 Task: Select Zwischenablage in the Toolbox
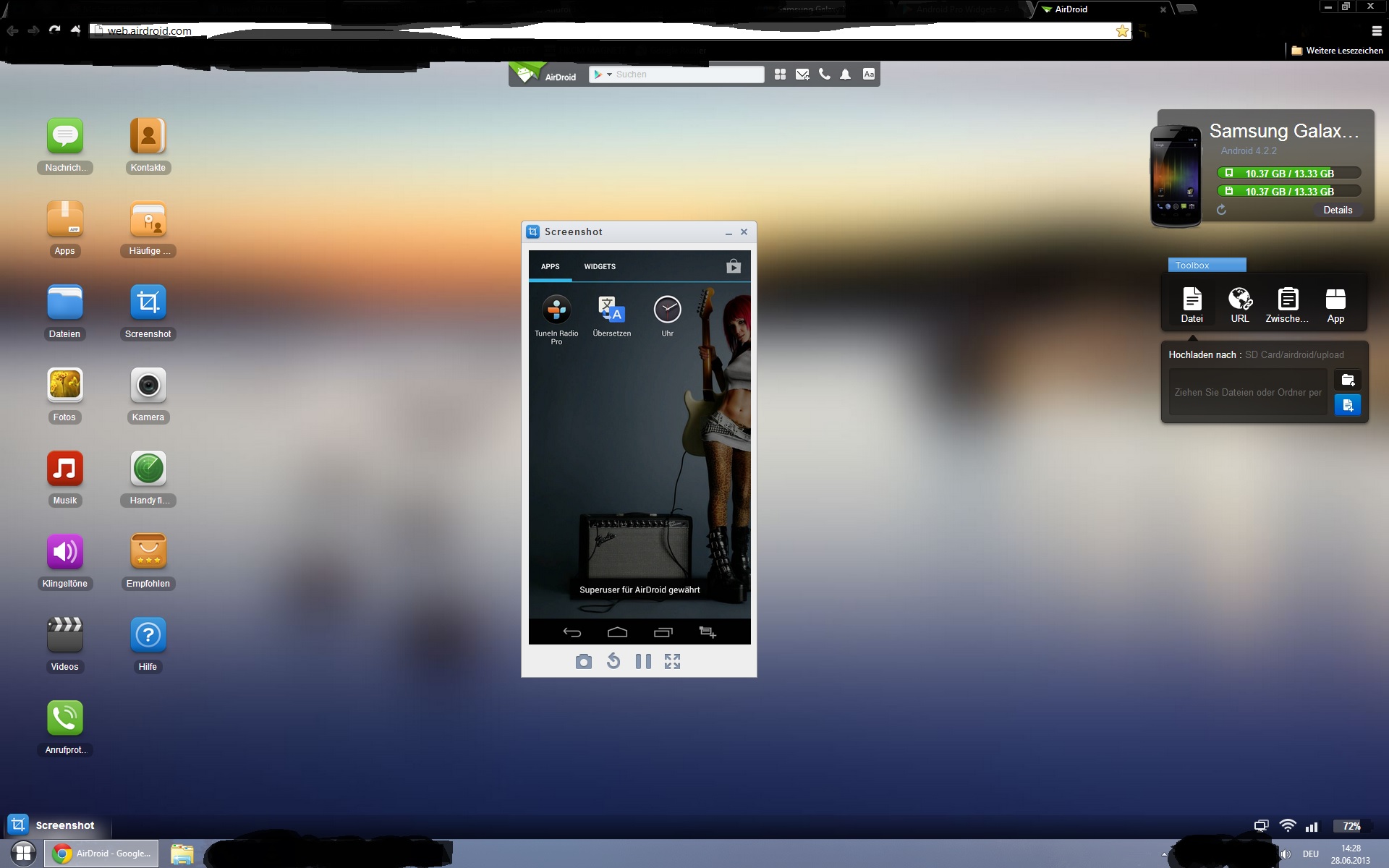(1288, 305)
